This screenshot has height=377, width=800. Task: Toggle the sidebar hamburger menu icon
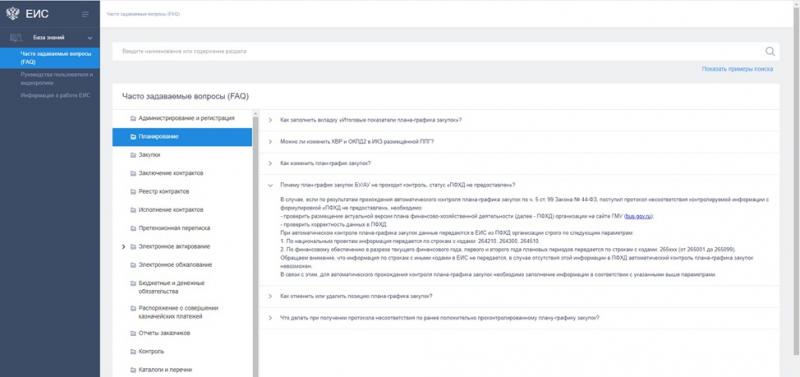coord(85,14)
